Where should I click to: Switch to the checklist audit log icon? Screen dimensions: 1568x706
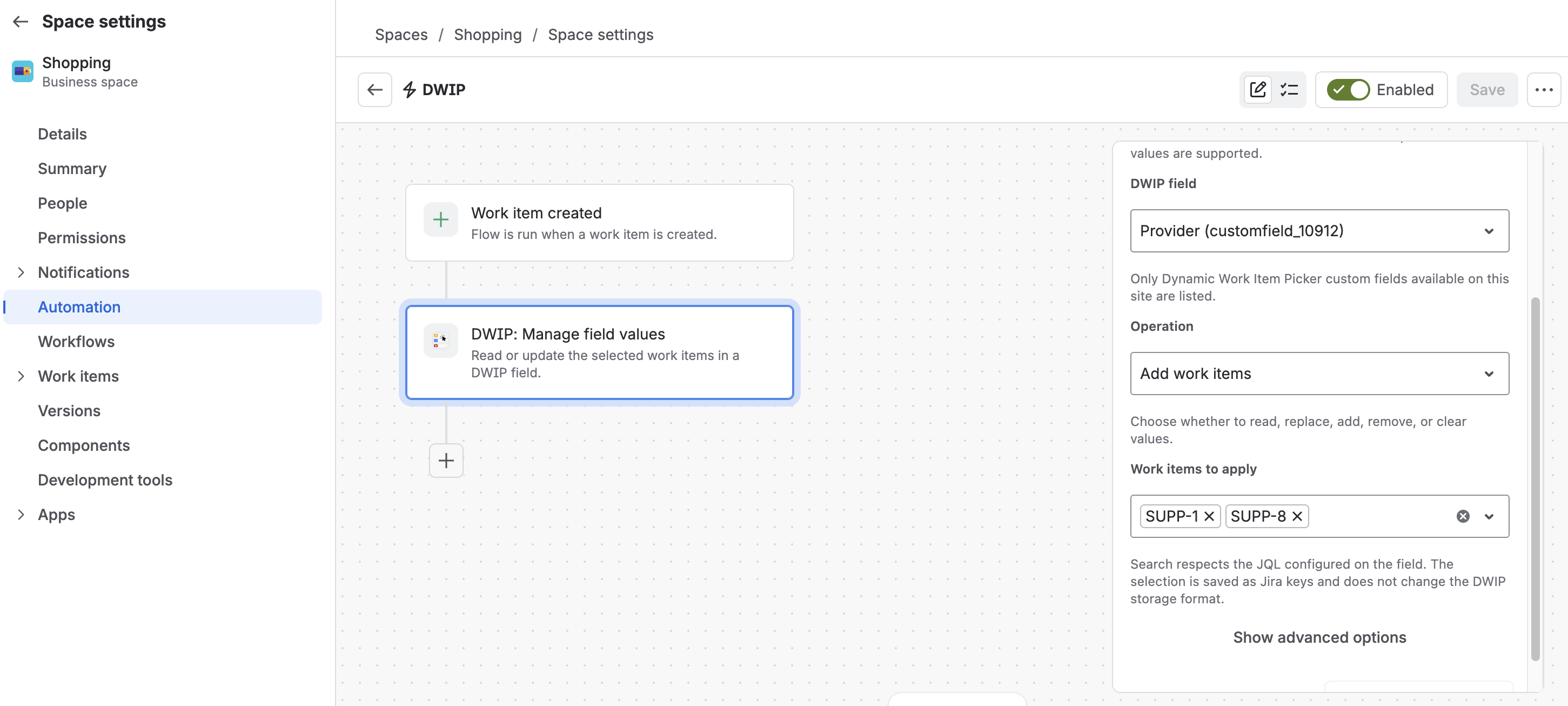(x=1289, y=90)
